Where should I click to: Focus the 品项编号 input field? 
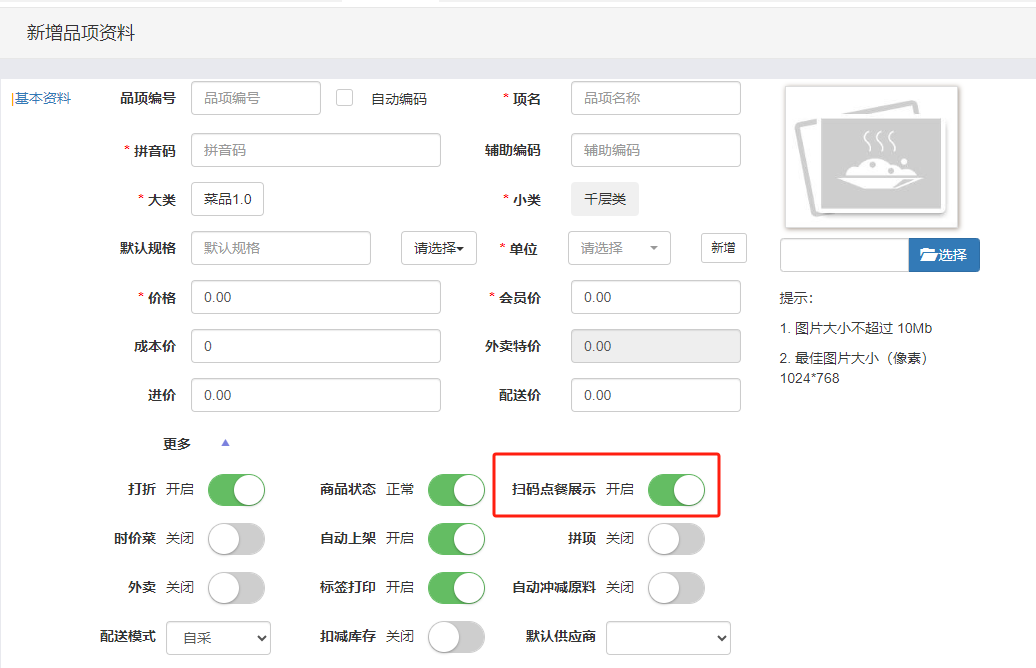tap(256, 98)
